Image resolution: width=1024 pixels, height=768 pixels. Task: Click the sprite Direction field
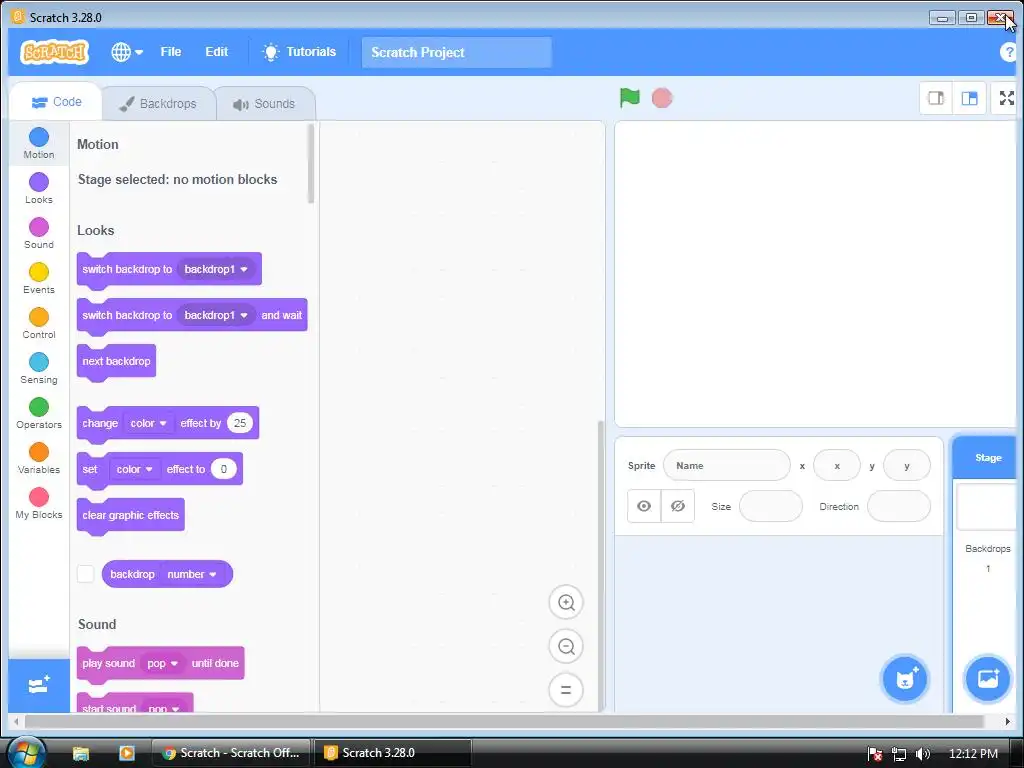click(x=899, y=506)
